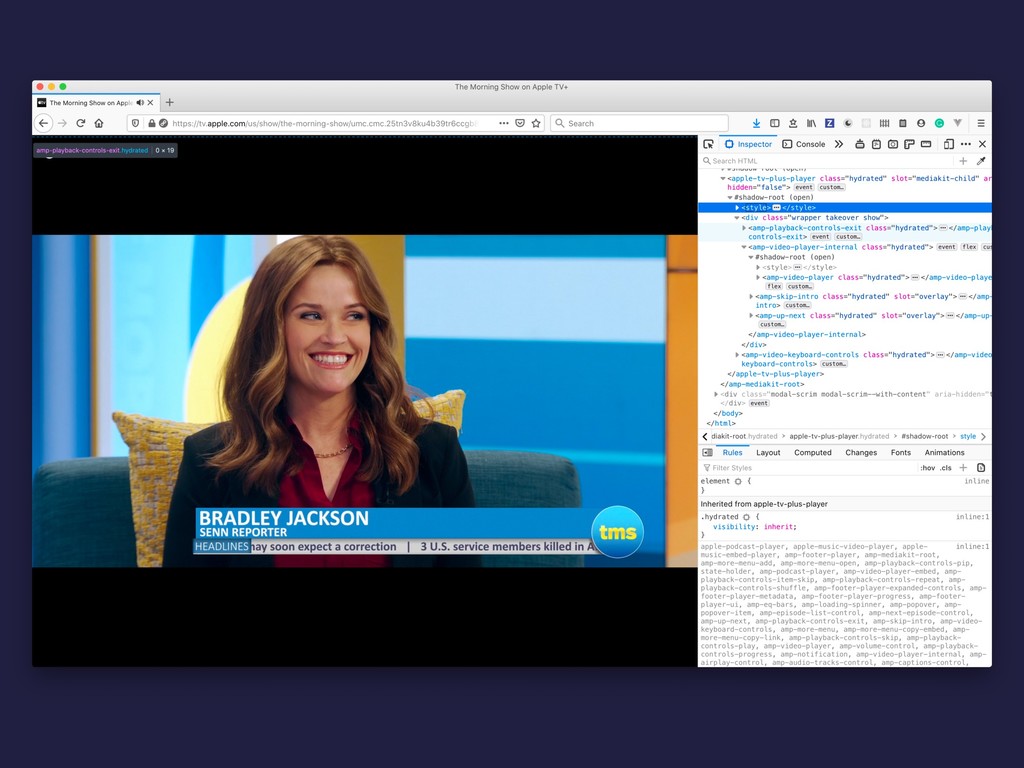1024x768 pixels.
Task: Collapse the apple-tv-plus-player node
Action: coord(723,178)
